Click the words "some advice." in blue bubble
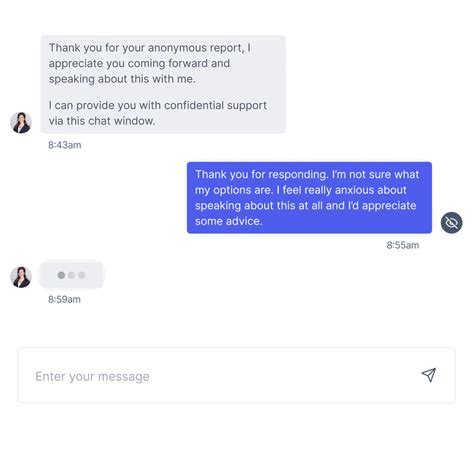The height and width of the screenshot is (474, 474). tap(229, 221)
